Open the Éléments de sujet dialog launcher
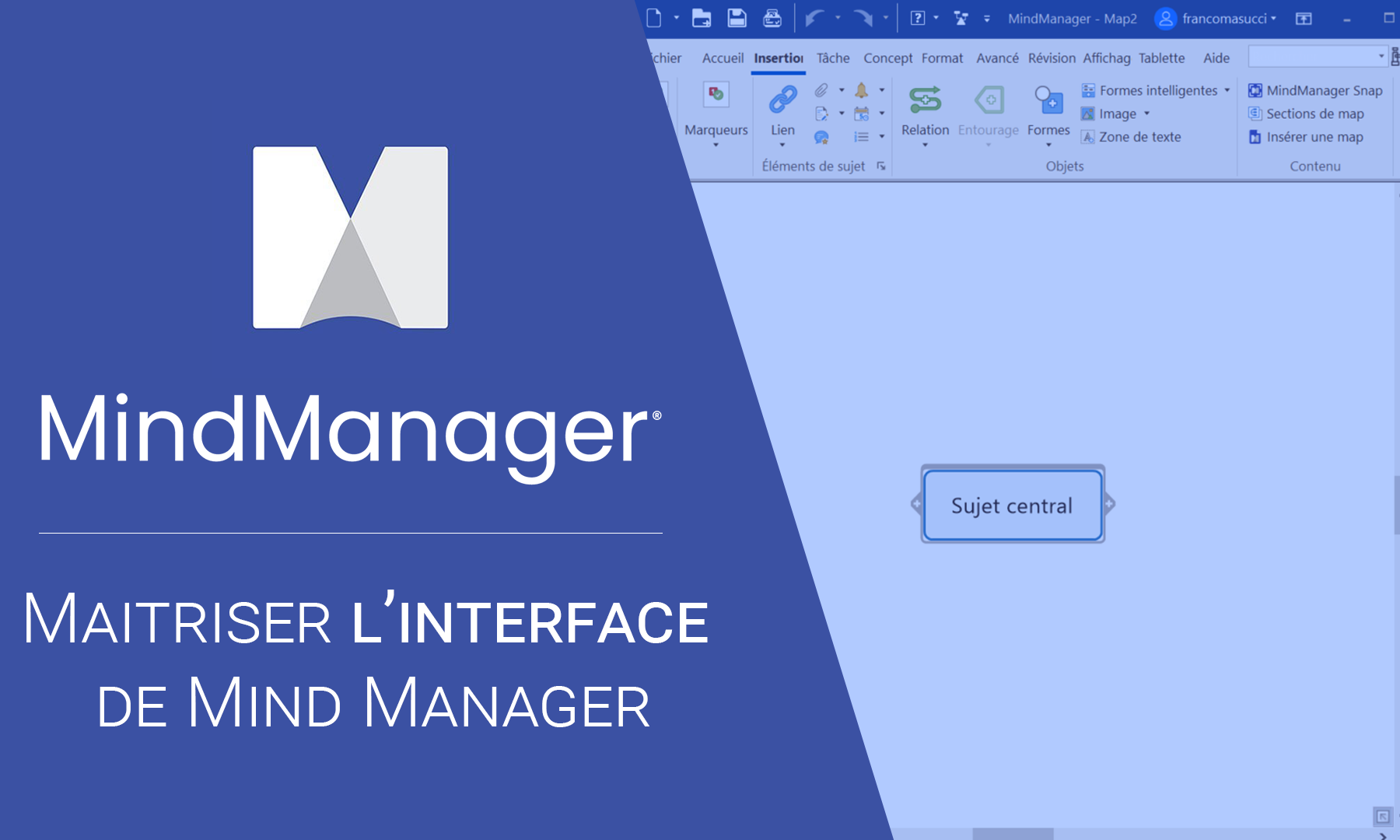The image size is (1400, 840). 881,166
